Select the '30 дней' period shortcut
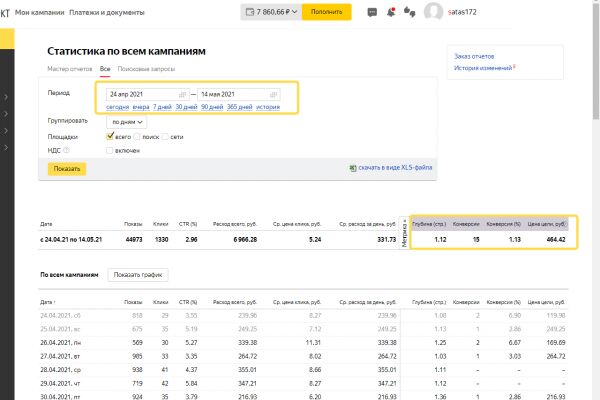 (x=186, y=107)
